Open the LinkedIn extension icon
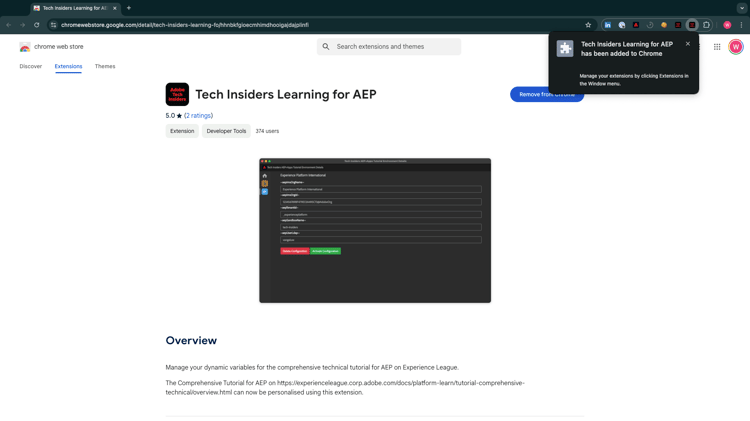 [607, 25]
